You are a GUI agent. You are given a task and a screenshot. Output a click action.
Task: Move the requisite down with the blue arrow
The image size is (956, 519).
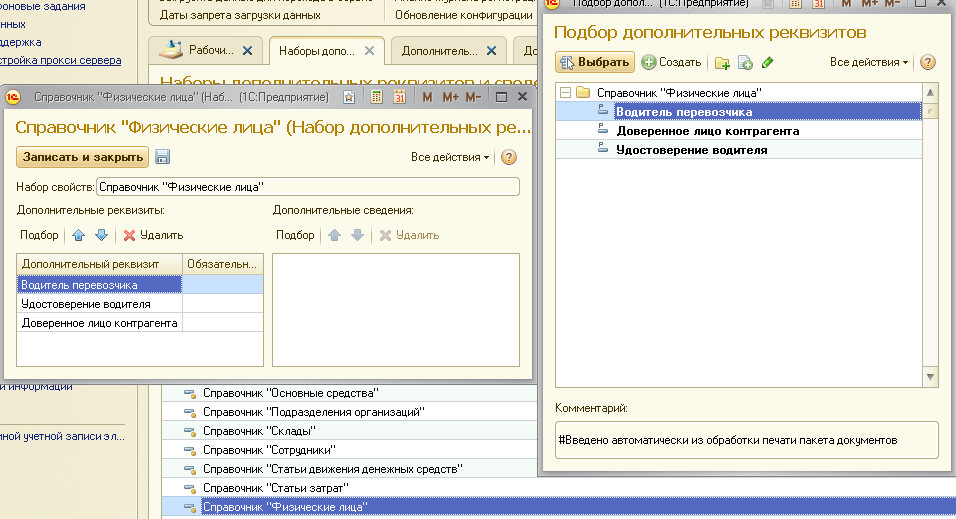(x=102, y=235)
